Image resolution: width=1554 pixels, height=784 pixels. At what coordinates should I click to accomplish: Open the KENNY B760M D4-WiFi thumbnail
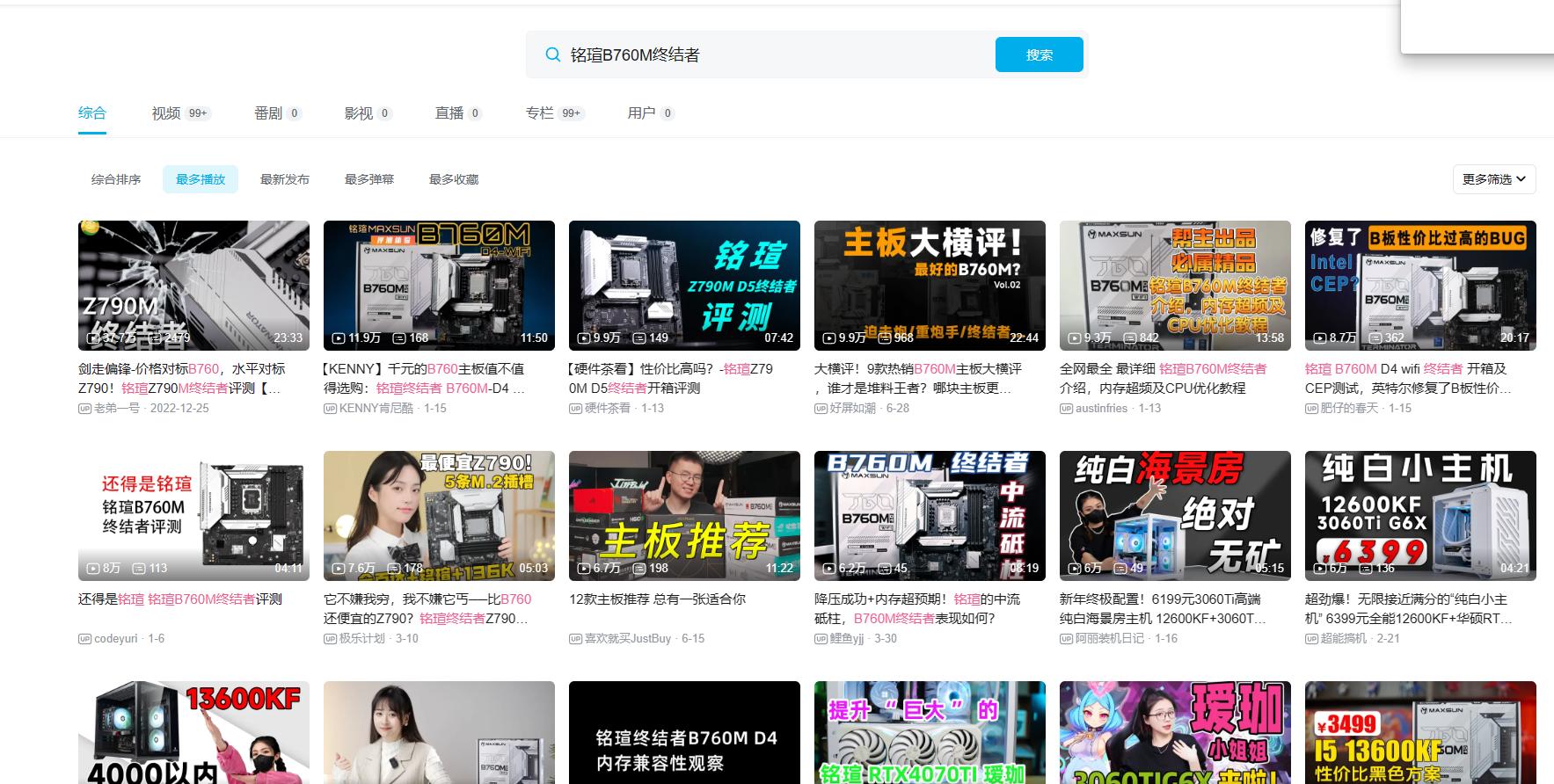click(439, 286)
